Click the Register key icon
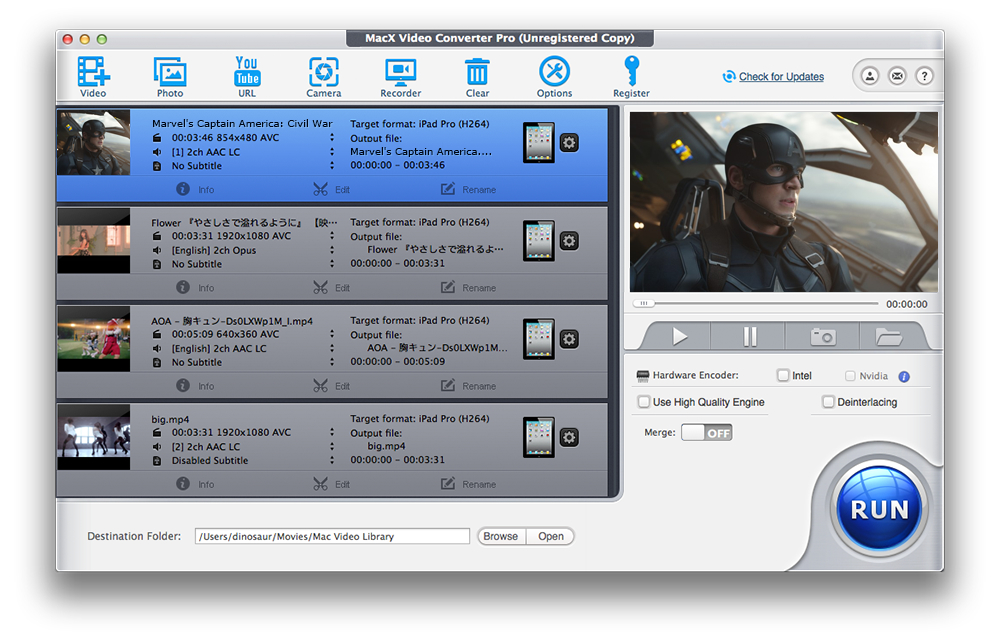Viewport: 1000px width, 639px height. [631, 77]
